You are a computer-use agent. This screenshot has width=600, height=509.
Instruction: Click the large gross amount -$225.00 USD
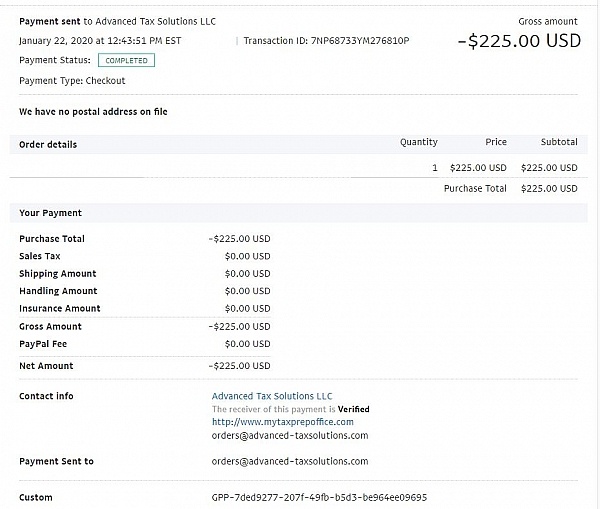tap(525, 42)
